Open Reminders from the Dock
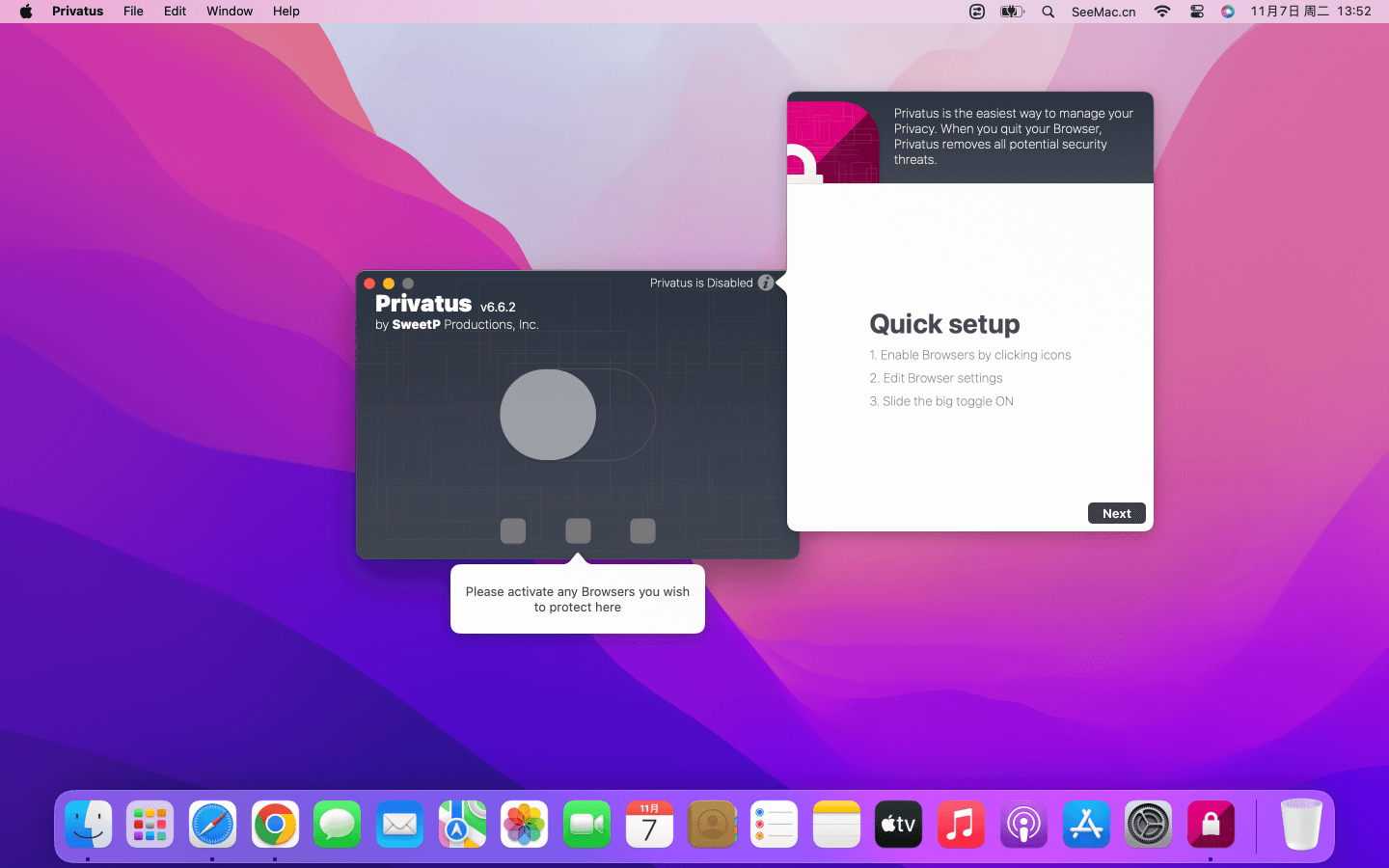Viewport: 1389px width, 868px height. click(774, 825)
